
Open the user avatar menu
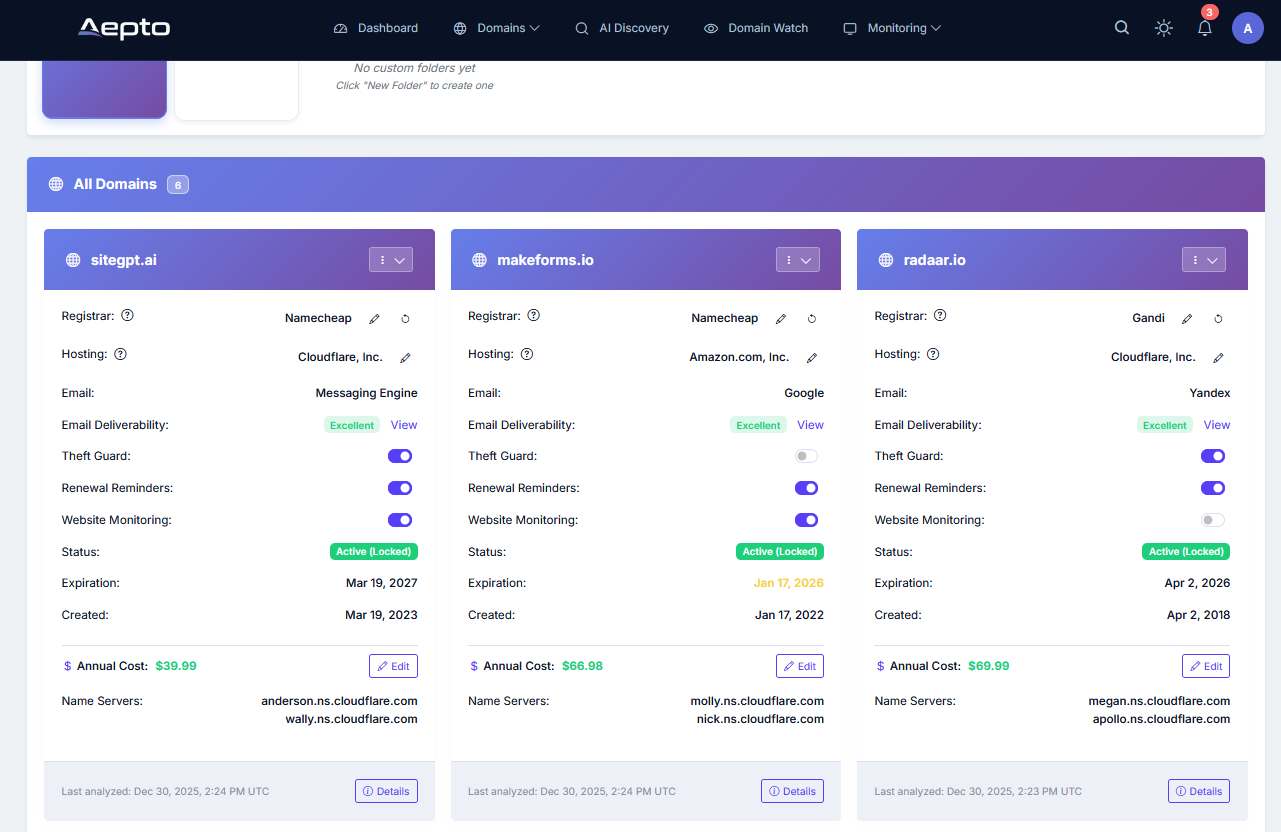point(1247,28)
